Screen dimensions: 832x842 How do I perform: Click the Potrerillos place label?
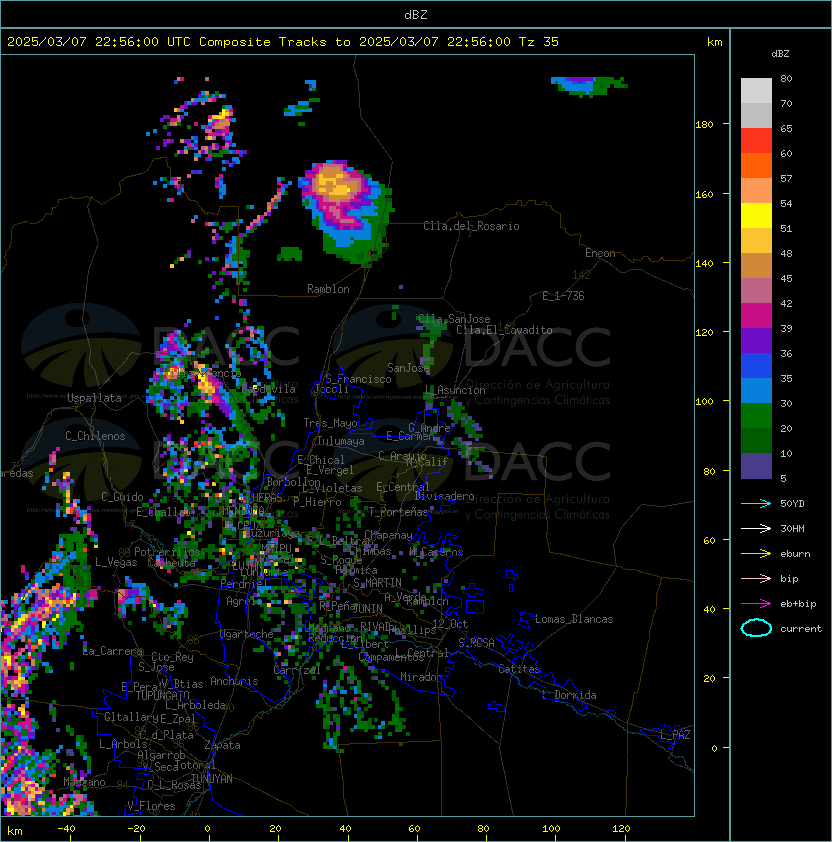tap(167, 552)
